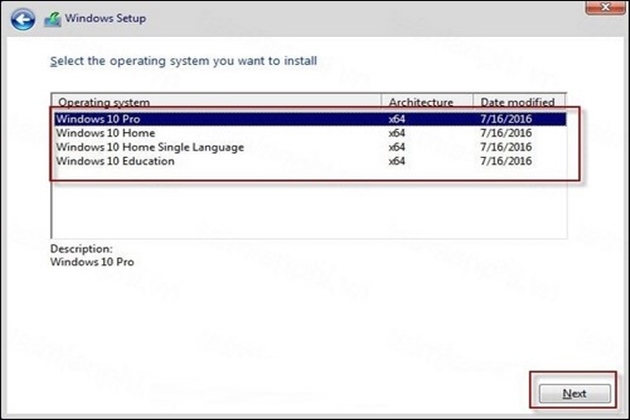Click x64 in the Home Single Language row
630x420 pixels.
(397, 148)
